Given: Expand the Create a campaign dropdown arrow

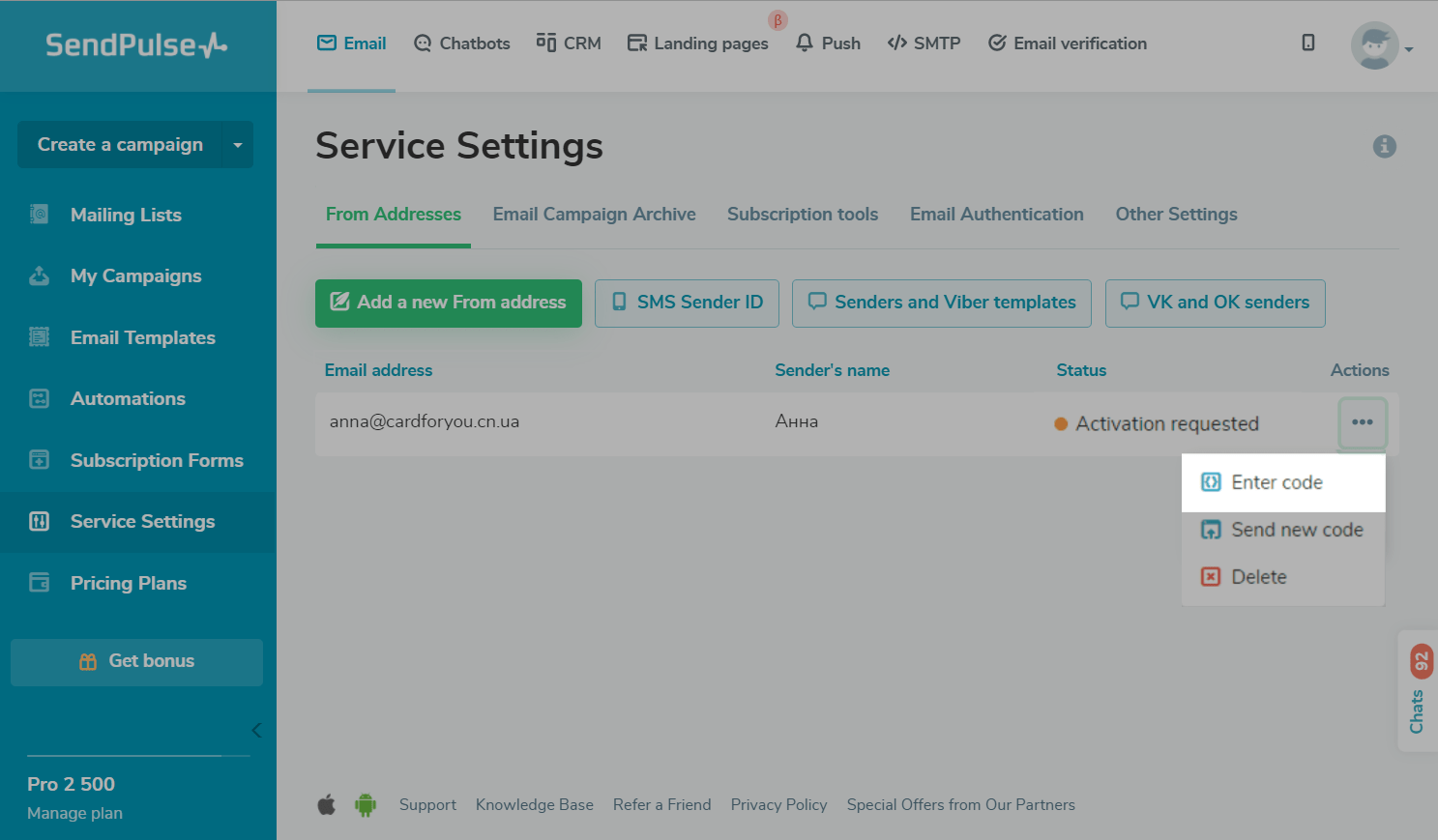Looking at the screenshot, I should tap(238, 145).
